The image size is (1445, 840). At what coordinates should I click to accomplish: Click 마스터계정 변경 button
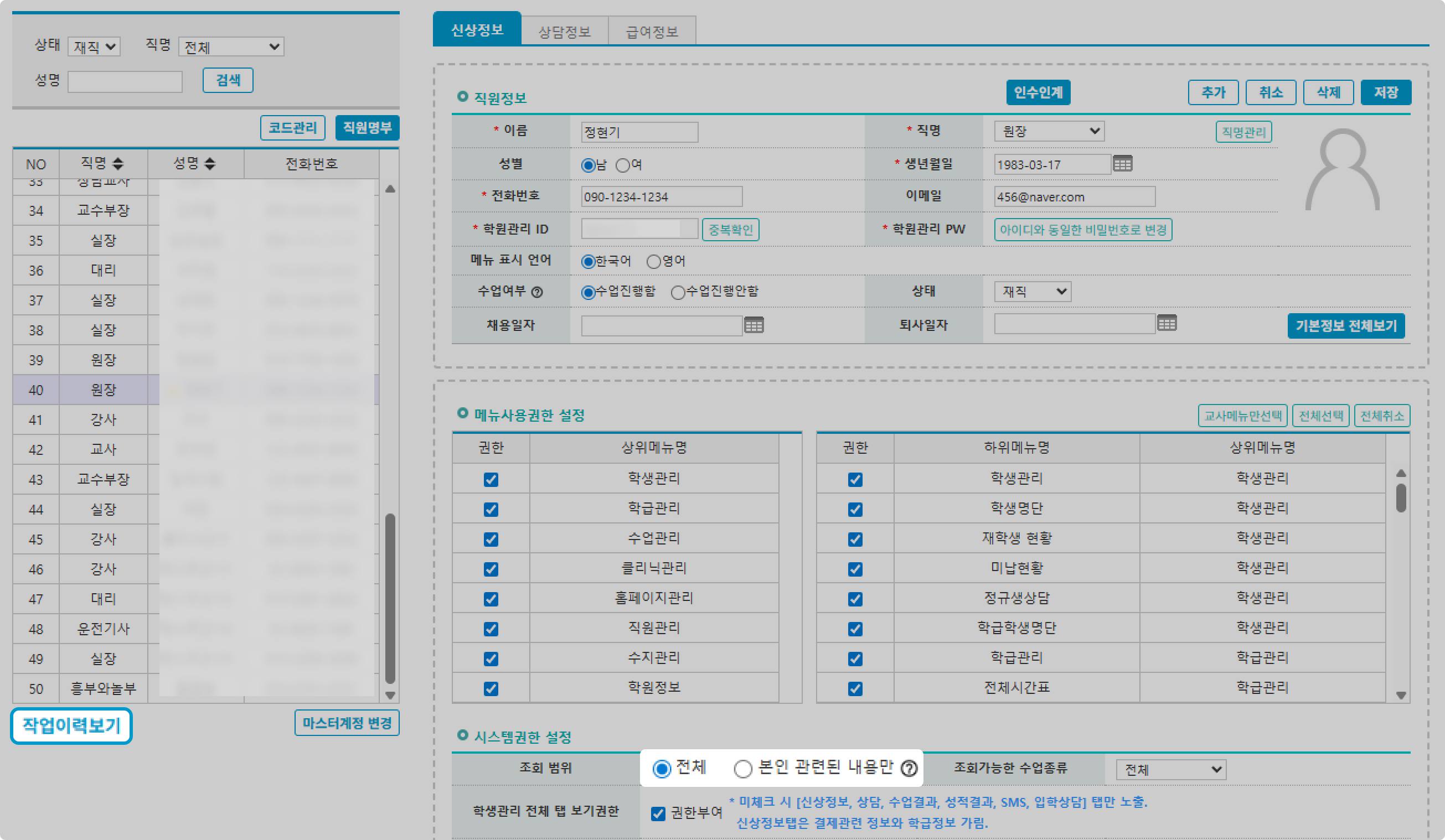click(347, 723)
